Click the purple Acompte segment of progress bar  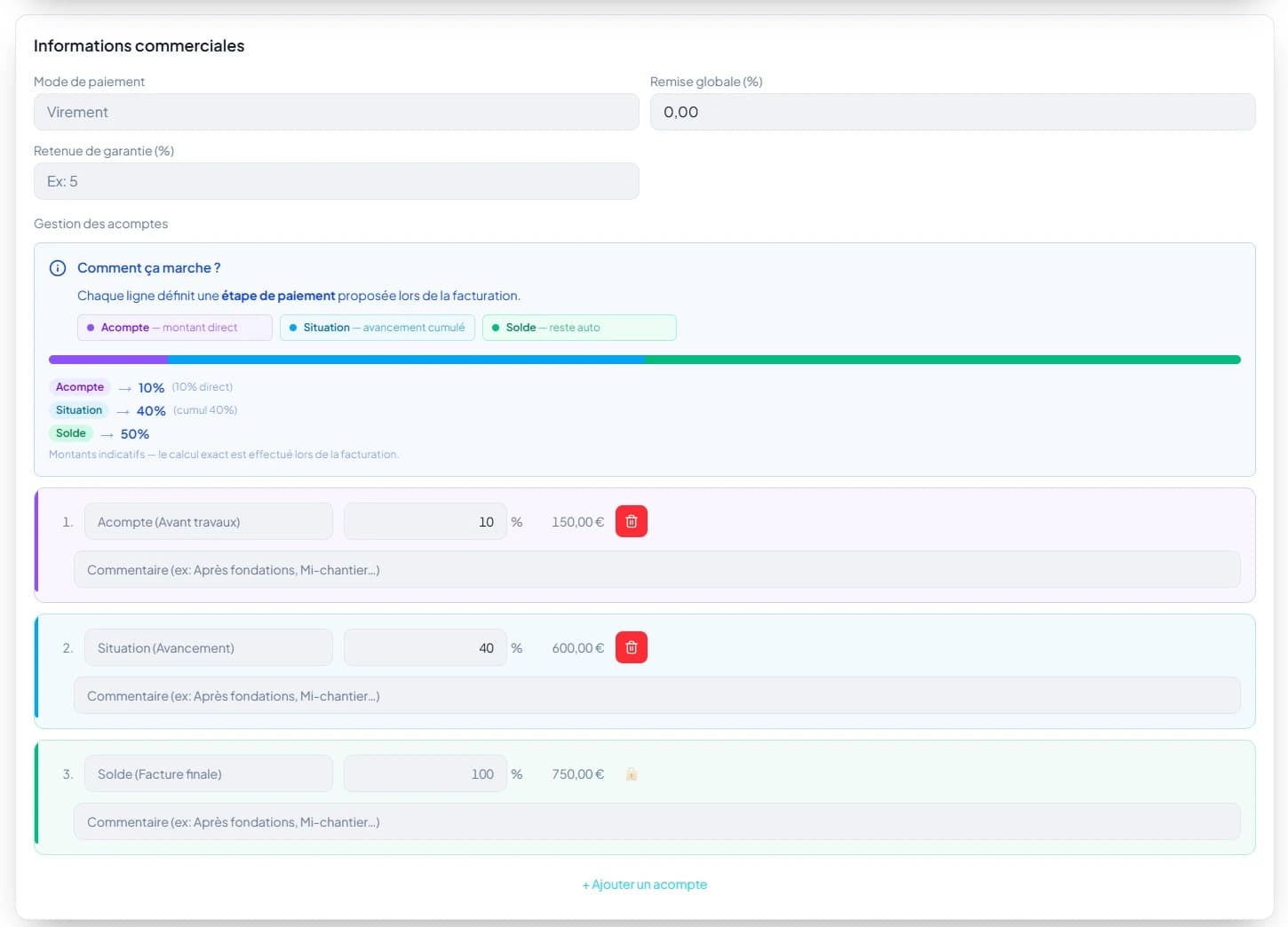107,360
